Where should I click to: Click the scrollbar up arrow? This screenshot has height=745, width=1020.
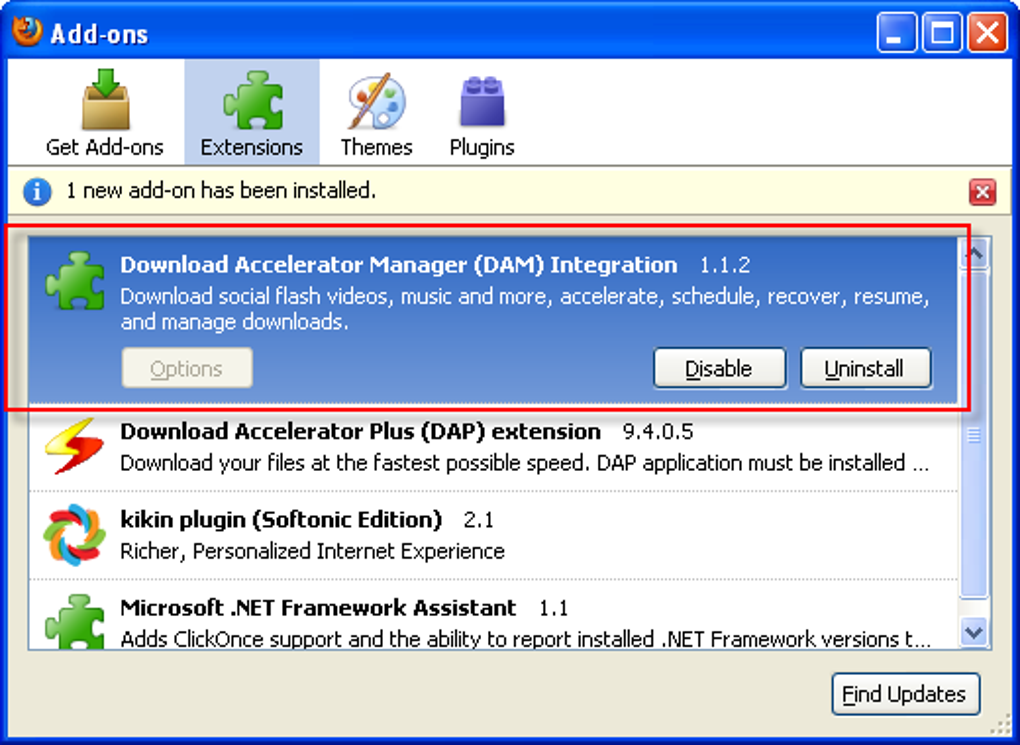[974, 252]
